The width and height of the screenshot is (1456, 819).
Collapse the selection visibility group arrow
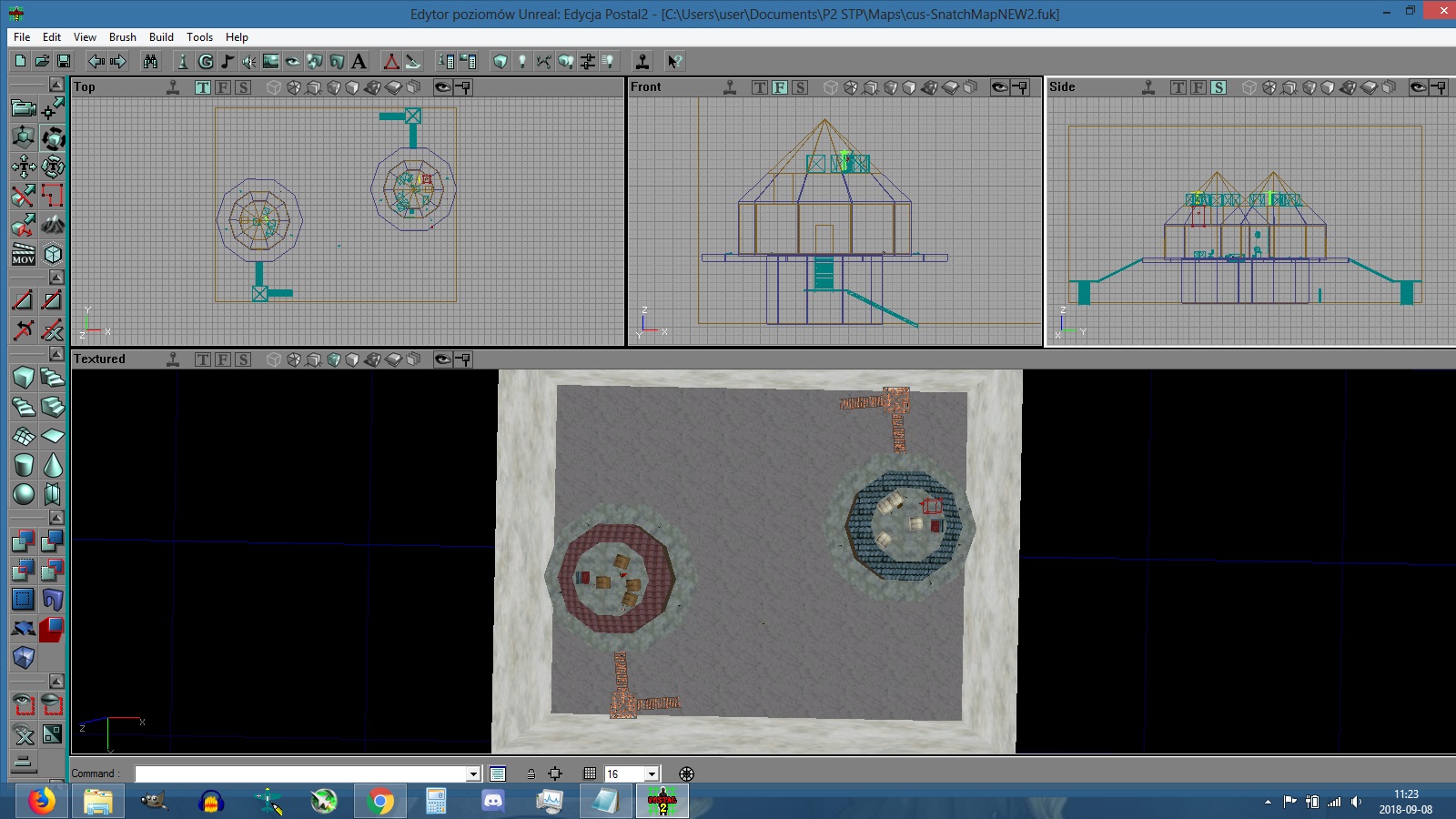(x=56, y=681)
